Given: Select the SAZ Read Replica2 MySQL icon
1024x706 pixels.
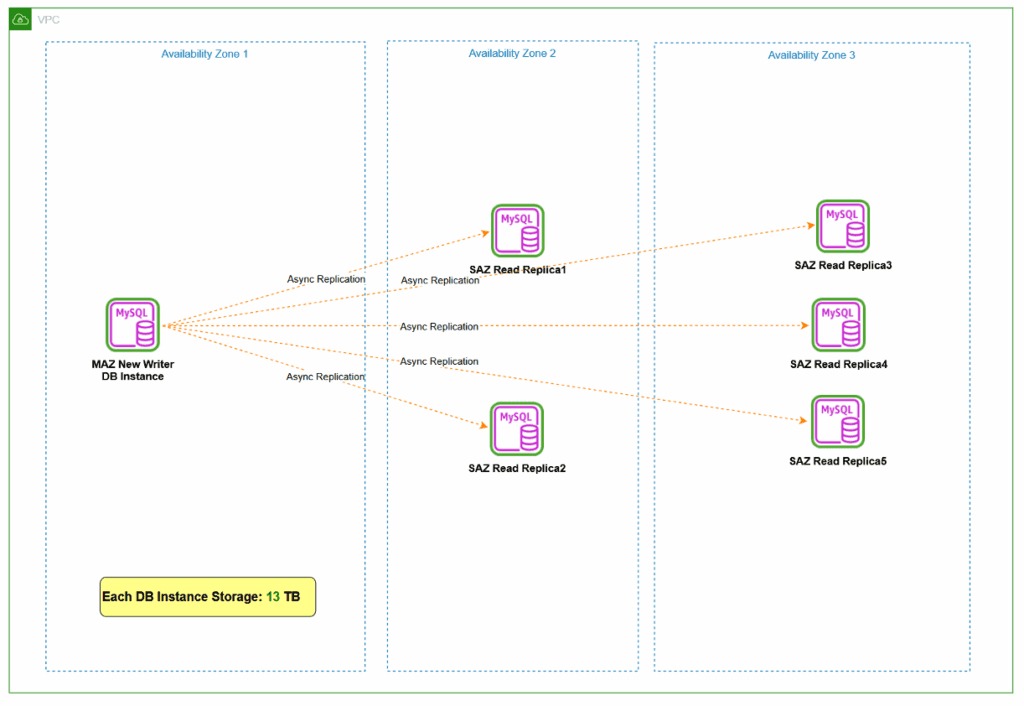Looking at the screenshot, I should [517, 428].
